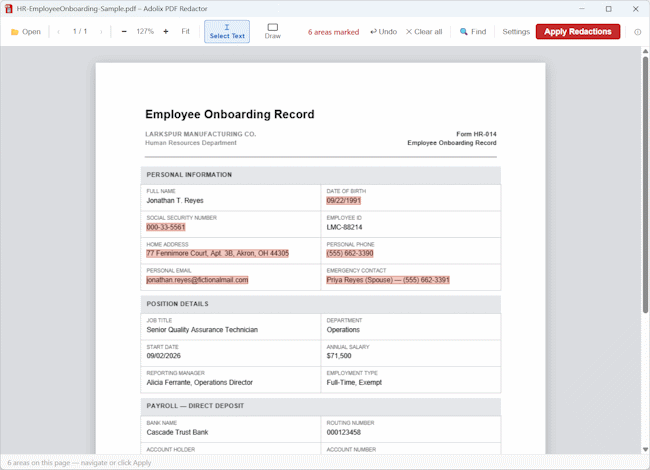Click the Employee Onboarding Record heading

[x=230, y=114]
